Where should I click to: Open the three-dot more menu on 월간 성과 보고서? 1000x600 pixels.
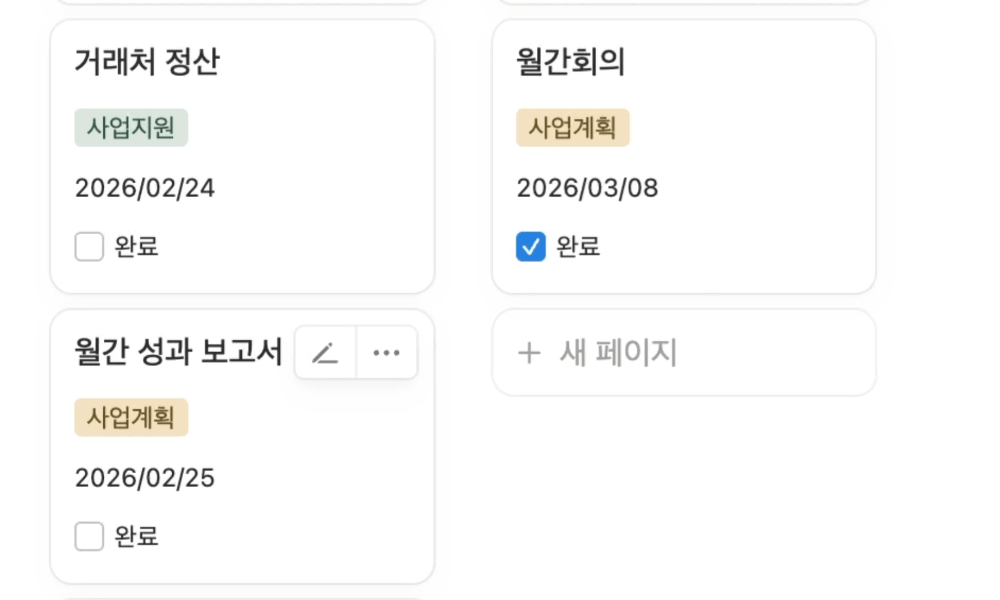[387, 353]
